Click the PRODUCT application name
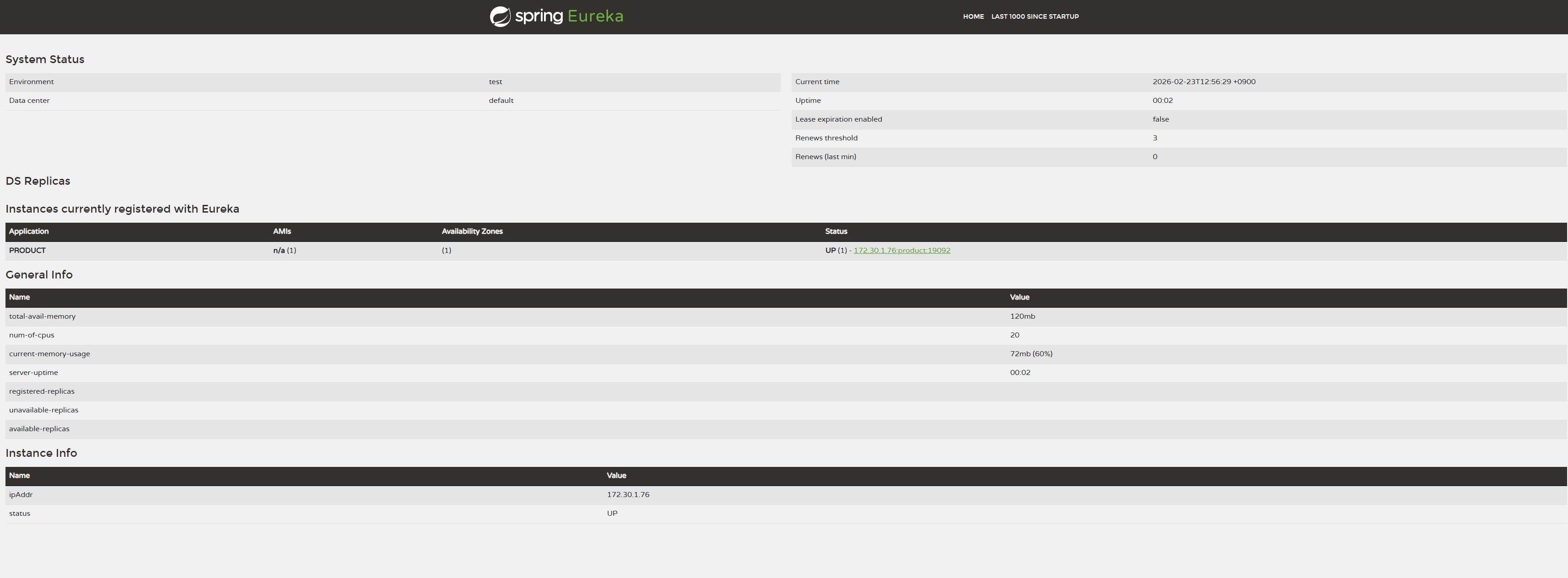This screenshot has height=578, width=1568. coord(27,250)
